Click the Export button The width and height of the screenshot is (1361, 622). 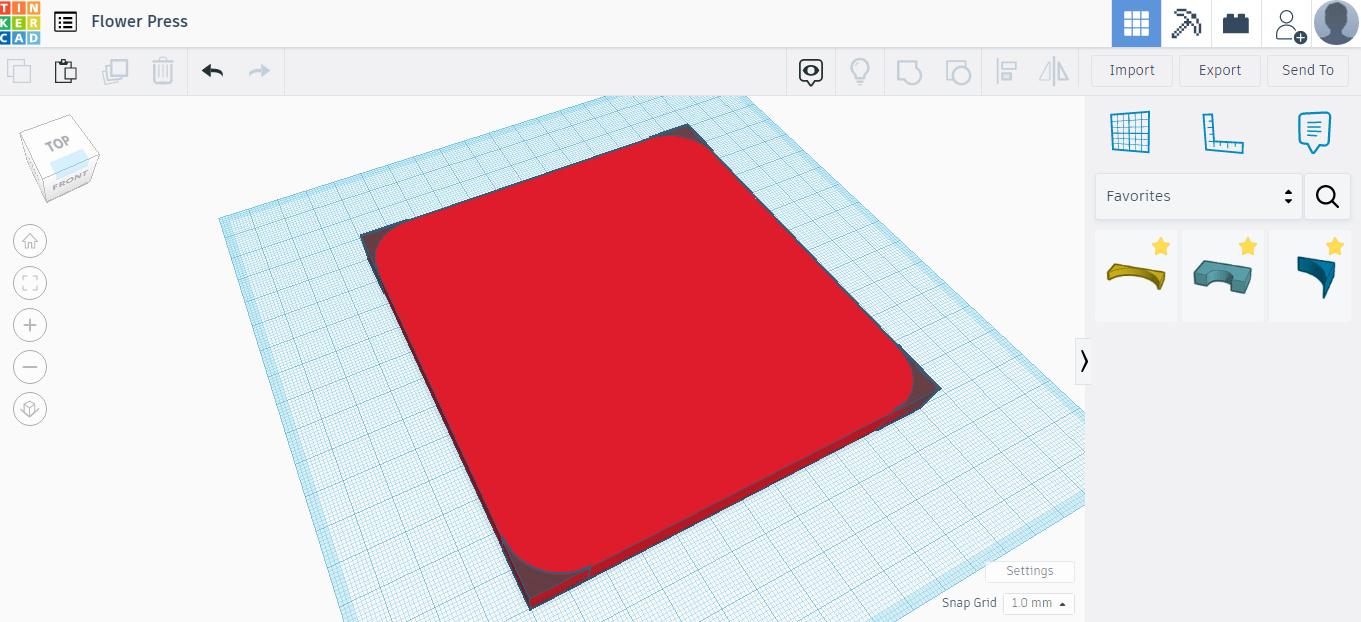[1220, 70]
